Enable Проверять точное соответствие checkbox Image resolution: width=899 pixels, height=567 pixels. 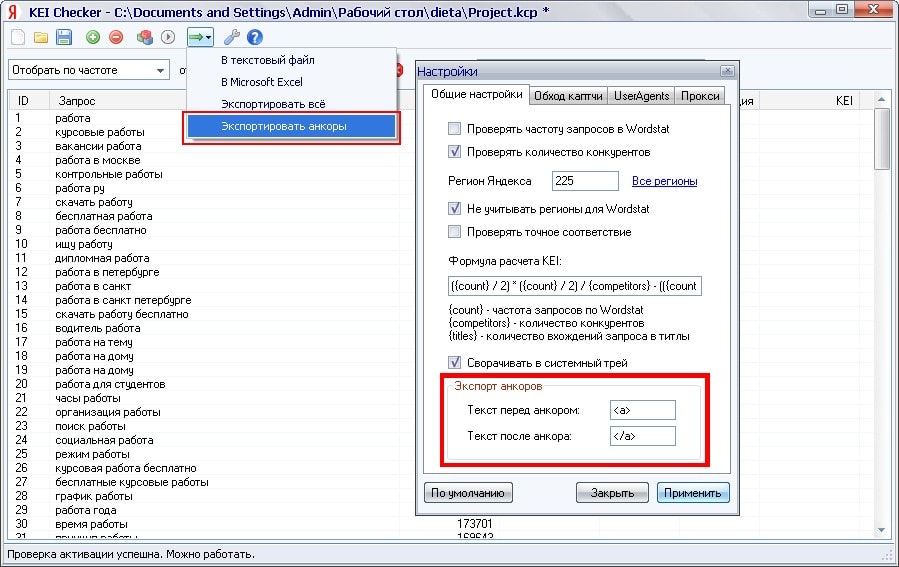(x=454, y=232)
